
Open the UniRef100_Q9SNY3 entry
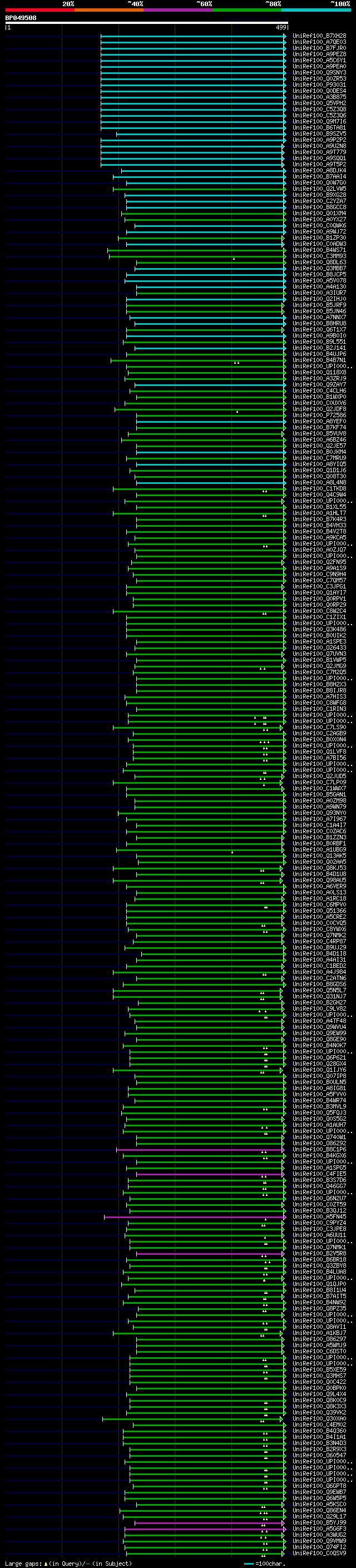pyautogui.click(x=319, y=72)
